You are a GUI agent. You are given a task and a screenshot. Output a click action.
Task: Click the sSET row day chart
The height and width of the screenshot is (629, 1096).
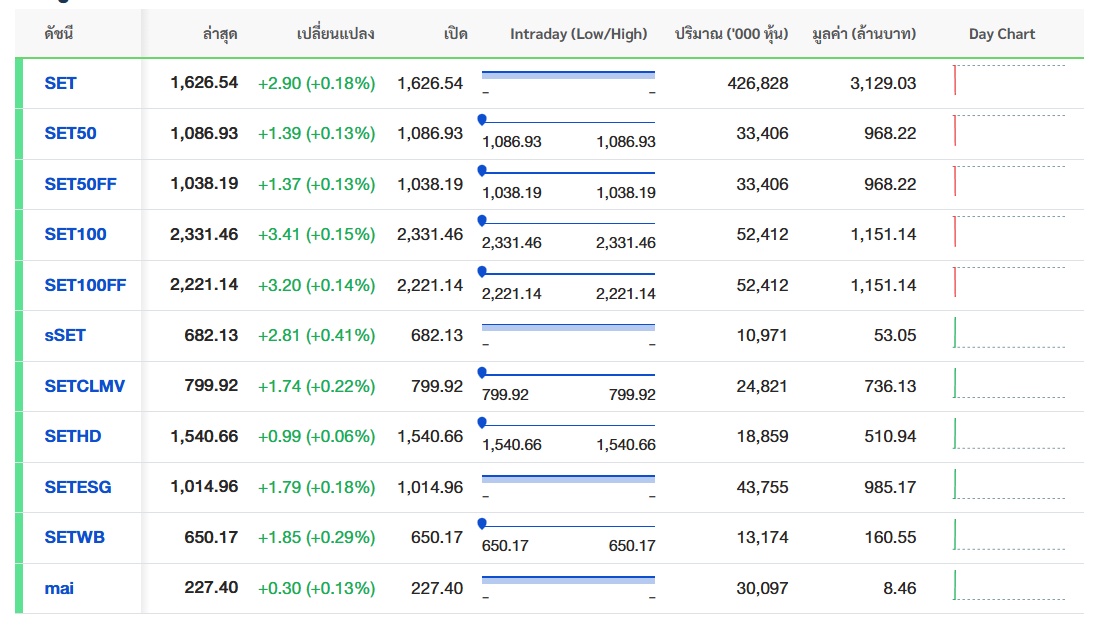tap(1009, 333)
